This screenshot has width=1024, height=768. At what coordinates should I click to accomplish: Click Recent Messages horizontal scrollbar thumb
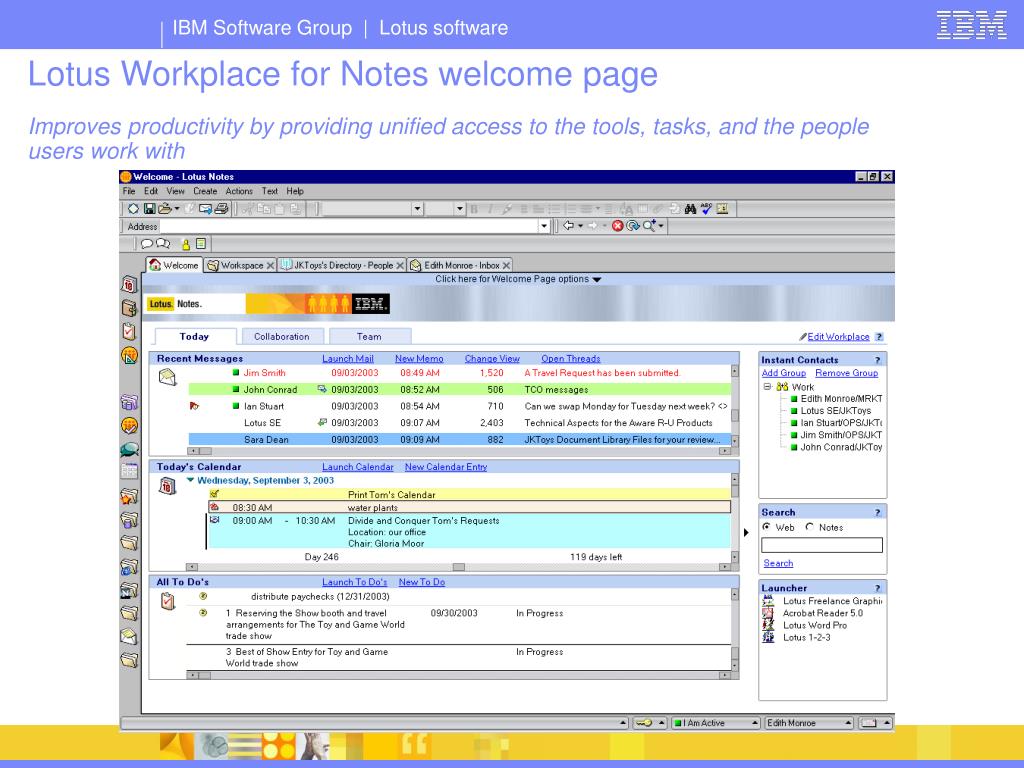click(x=206, y=451)
